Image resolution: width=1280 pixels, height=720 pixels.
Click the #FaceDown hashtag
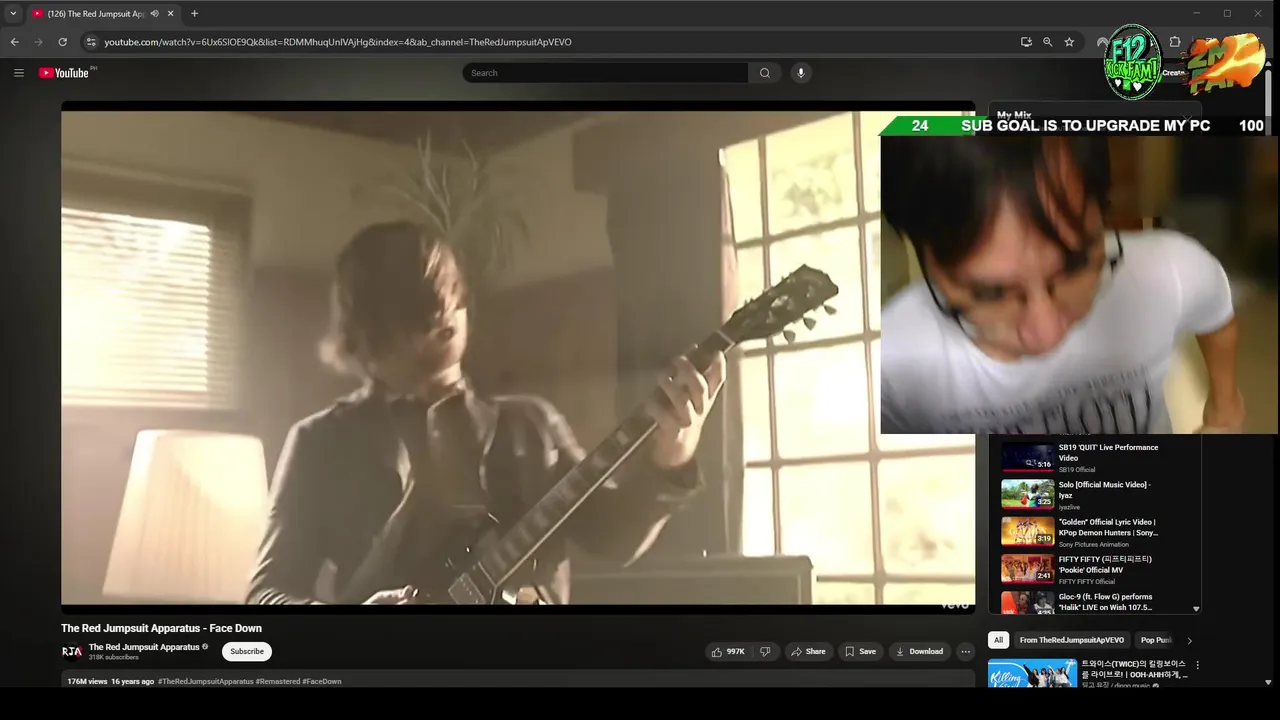point(321,681)
